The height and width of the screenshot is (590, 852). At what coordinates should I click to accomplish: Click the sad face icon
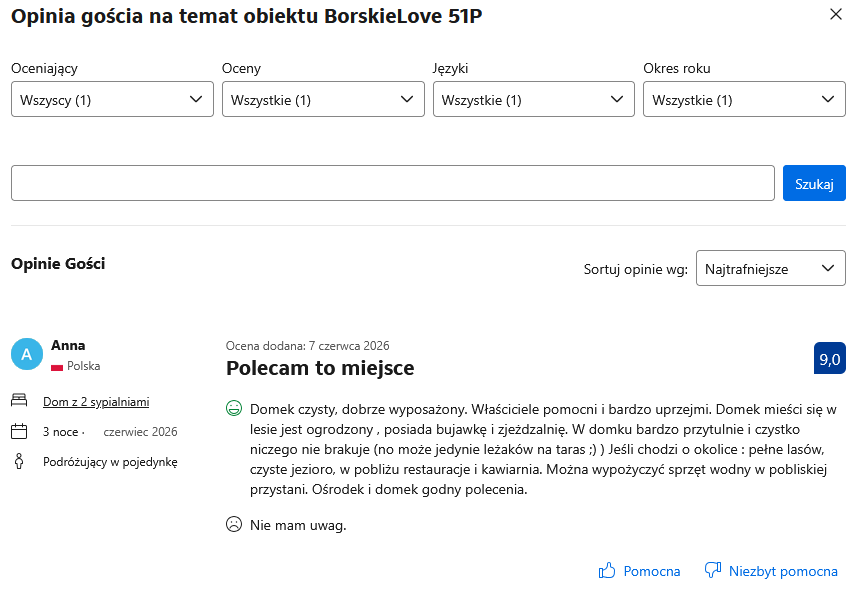(234, 524)
